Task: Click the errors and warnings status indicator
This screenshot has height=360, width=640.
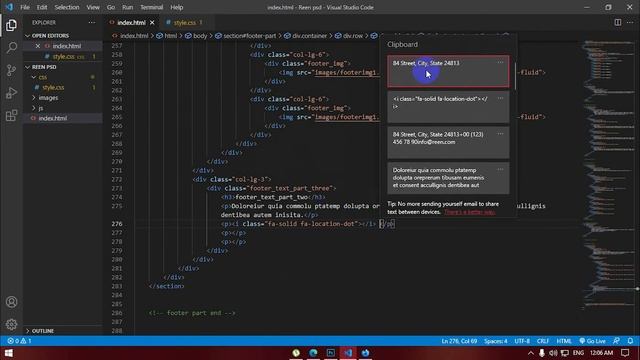Action: (20, 341)
